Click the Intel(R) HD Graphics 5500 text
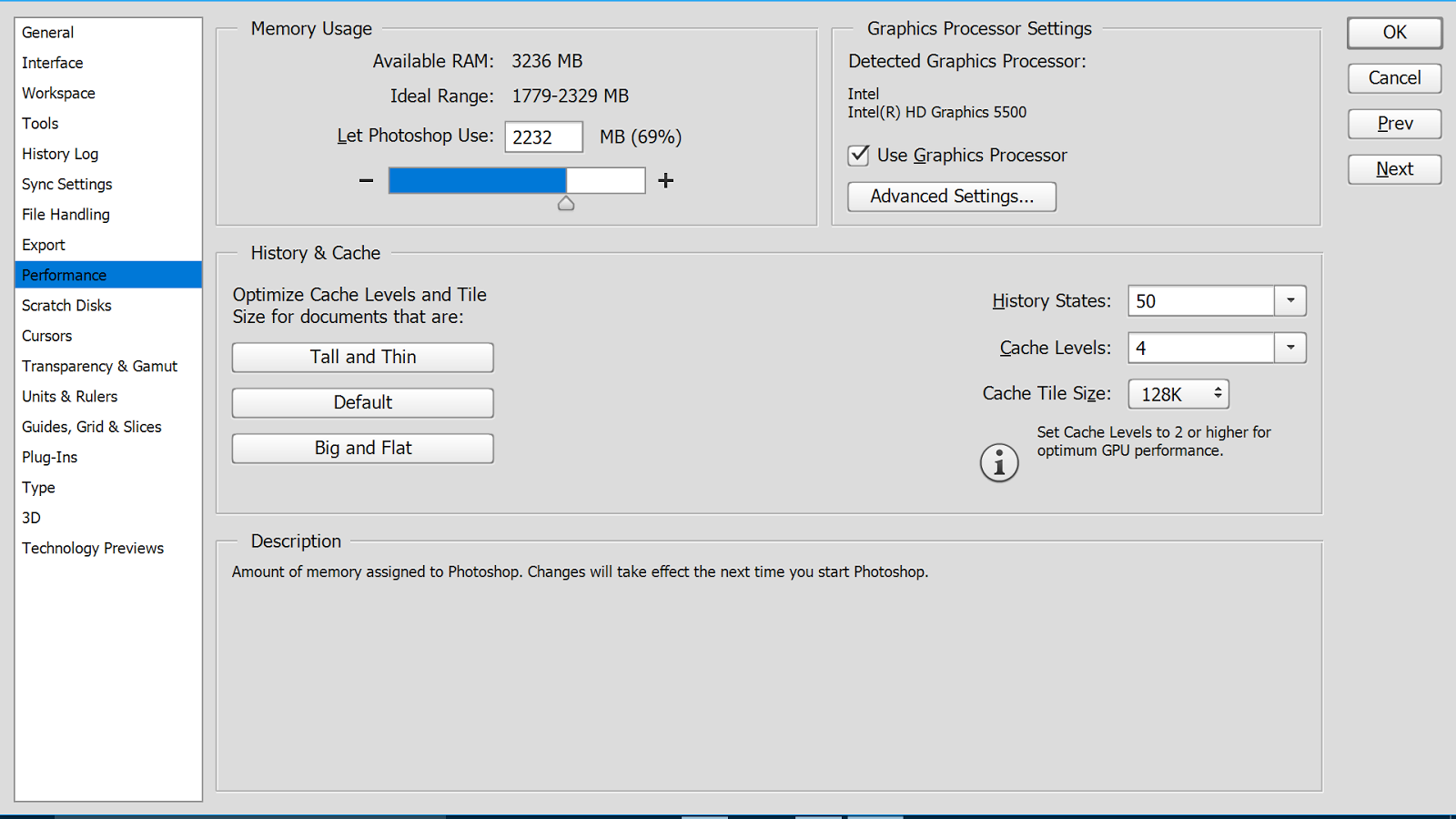1456x819 pixels. point(937,112)
